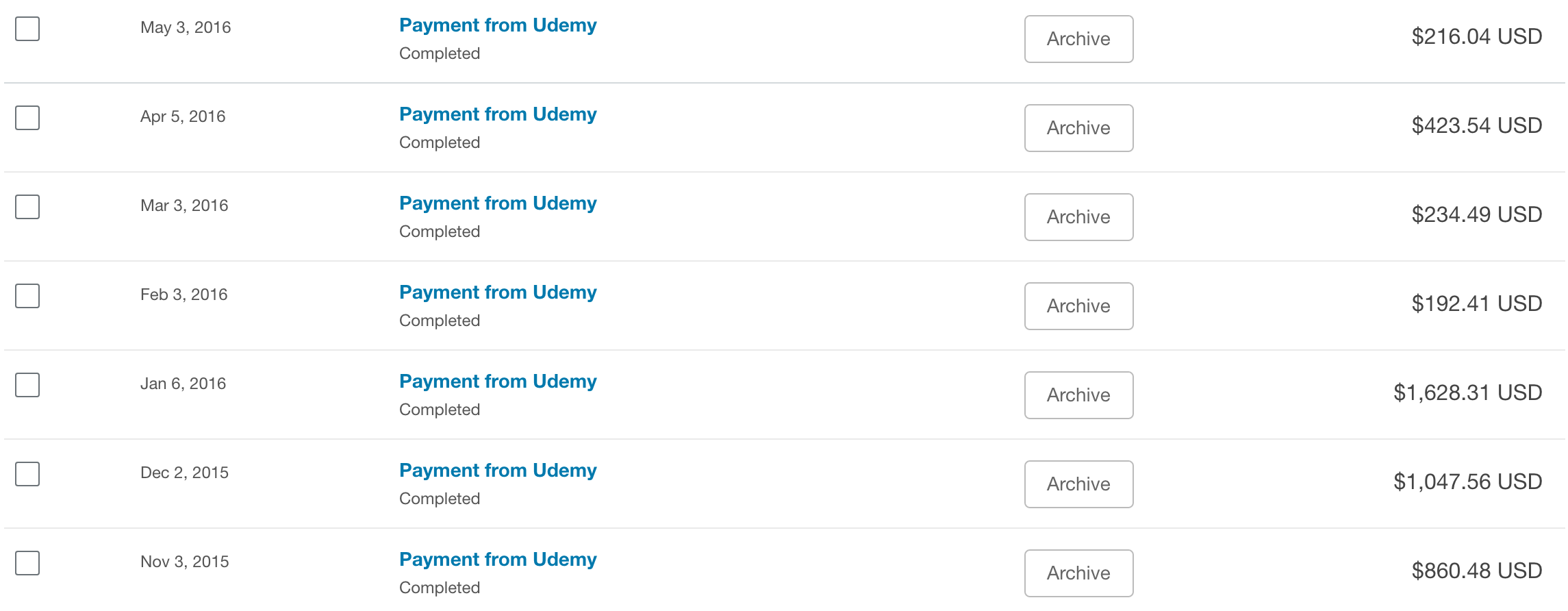View the Jan 6, 2016 Udemy payment link
The width and height of the screenshot is (1568, 611).
tap(498, 382)
